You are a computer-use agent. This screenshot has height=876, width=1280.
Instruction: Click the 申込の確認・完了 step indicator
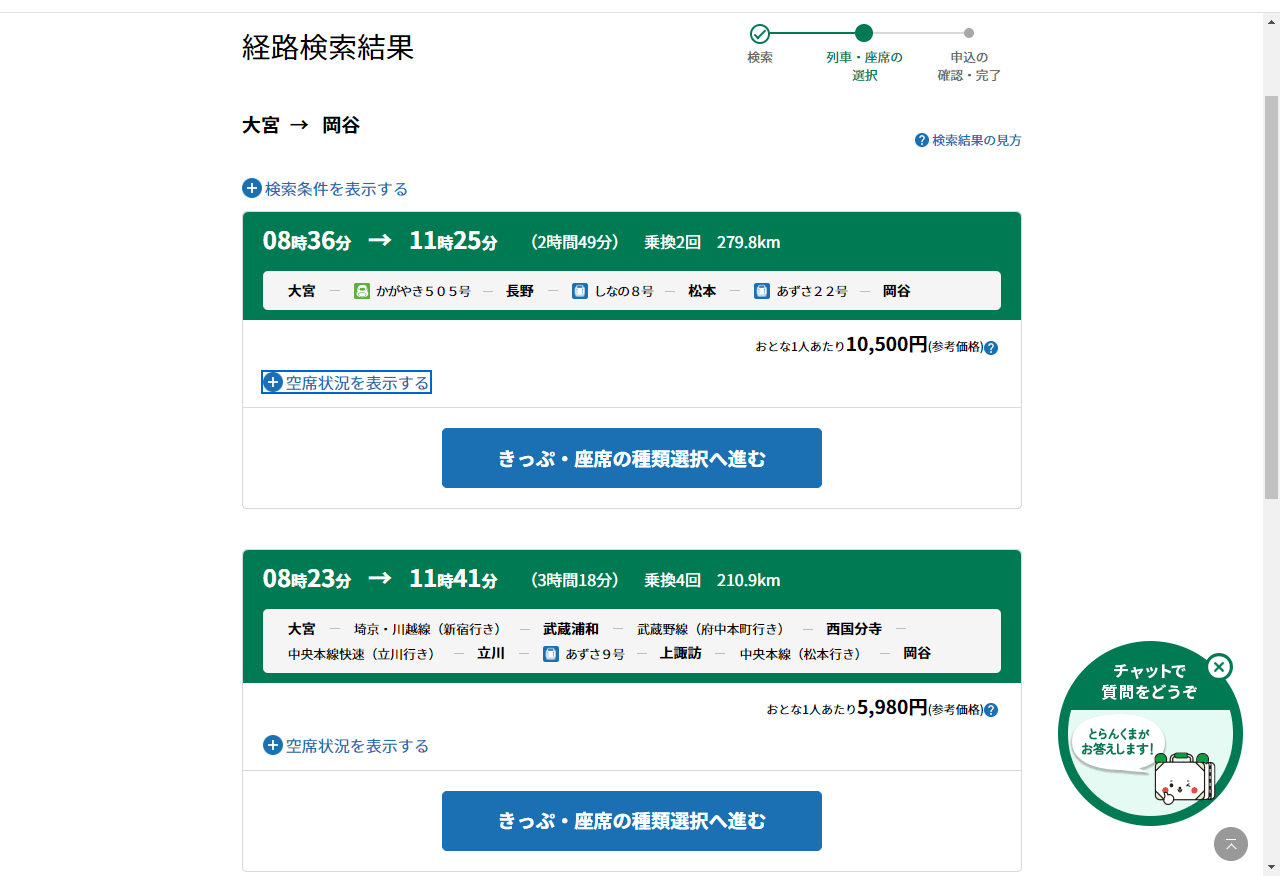968,34
